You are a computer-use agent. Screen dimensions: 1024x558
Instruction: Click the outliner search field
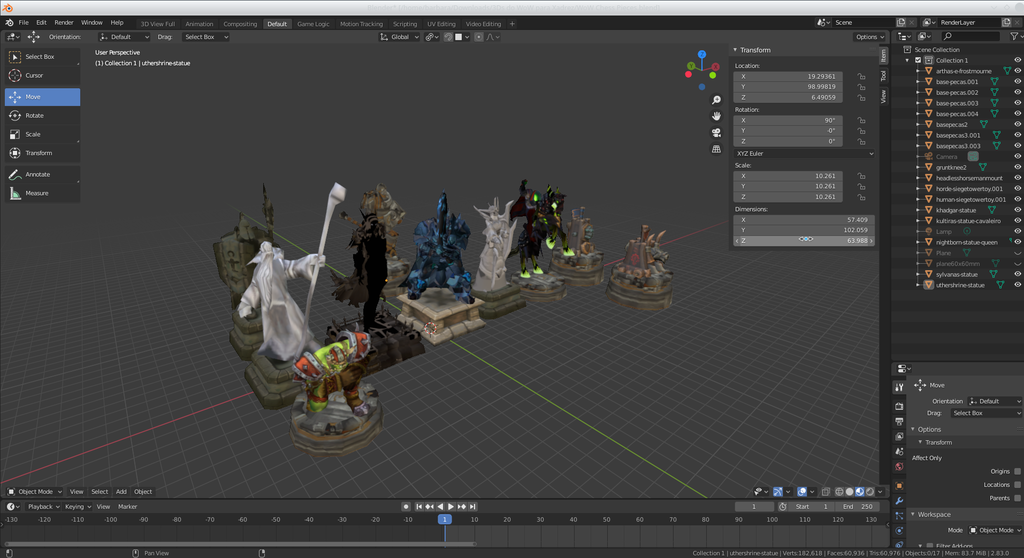[x=972, y=37]
